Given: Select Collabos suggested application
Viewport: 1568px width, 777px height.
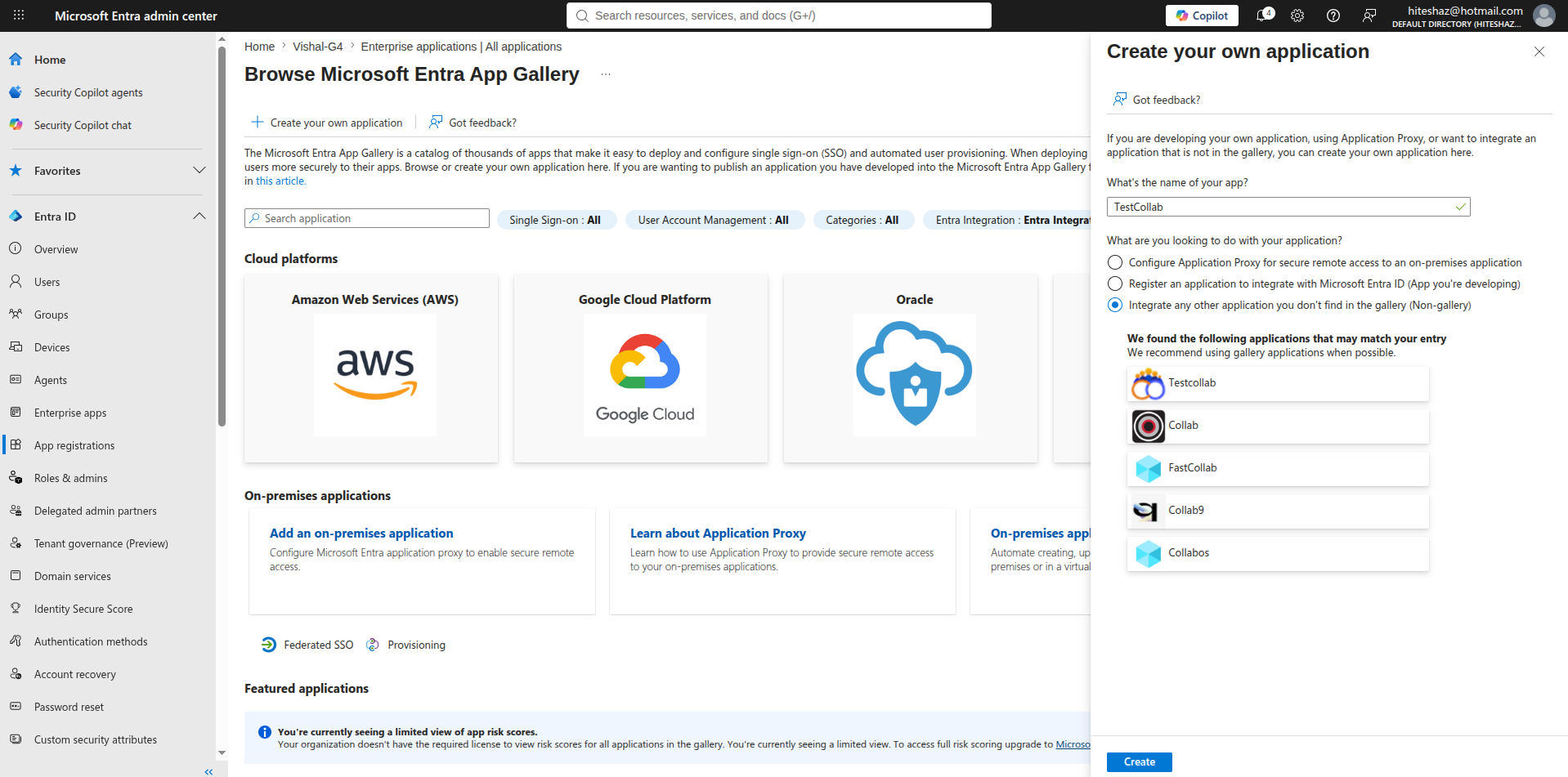Looking at the screenshot, I should pos(1278,553).
